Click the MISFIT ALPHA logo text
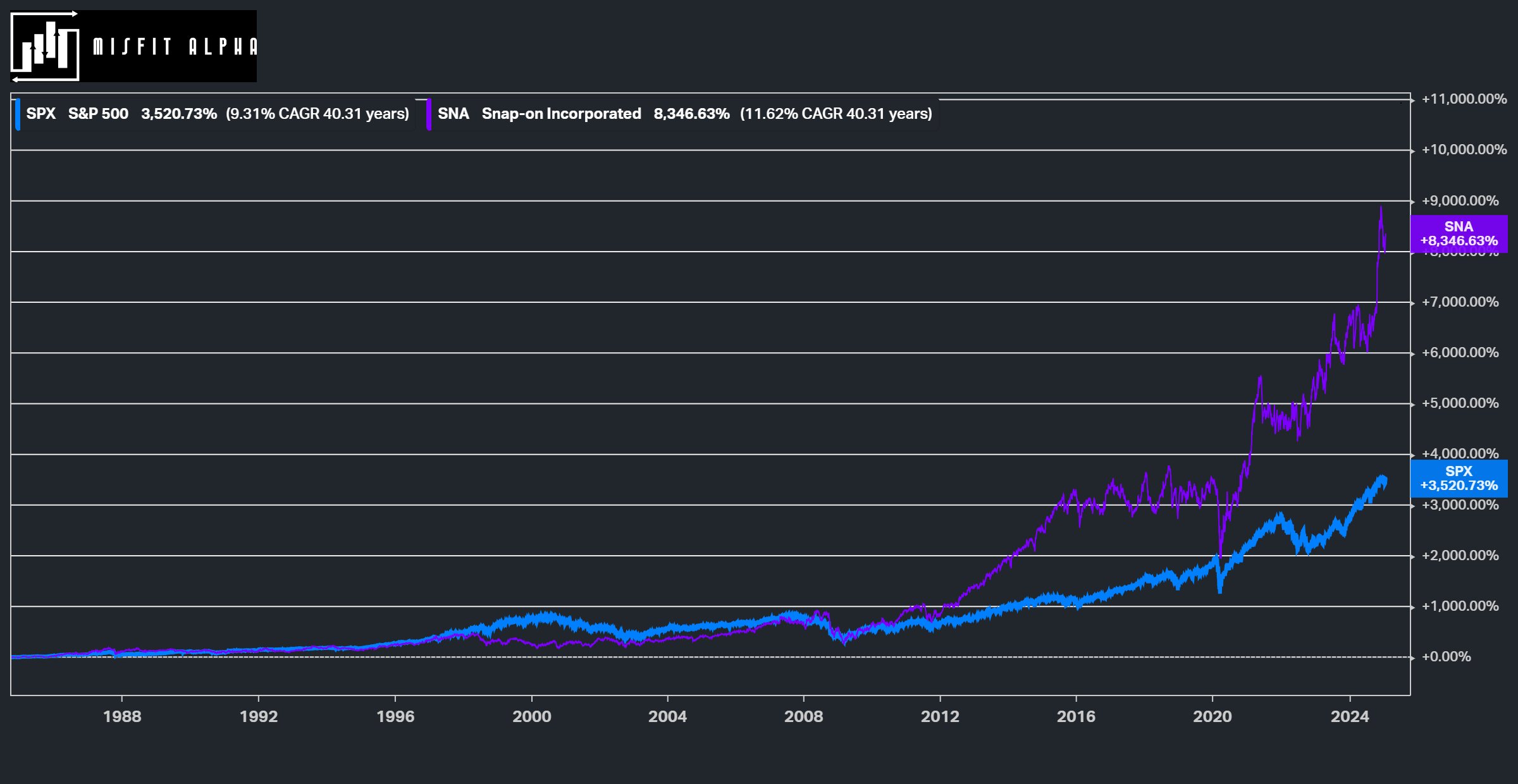The image size is (1518, 784). [x=175, y=47]
